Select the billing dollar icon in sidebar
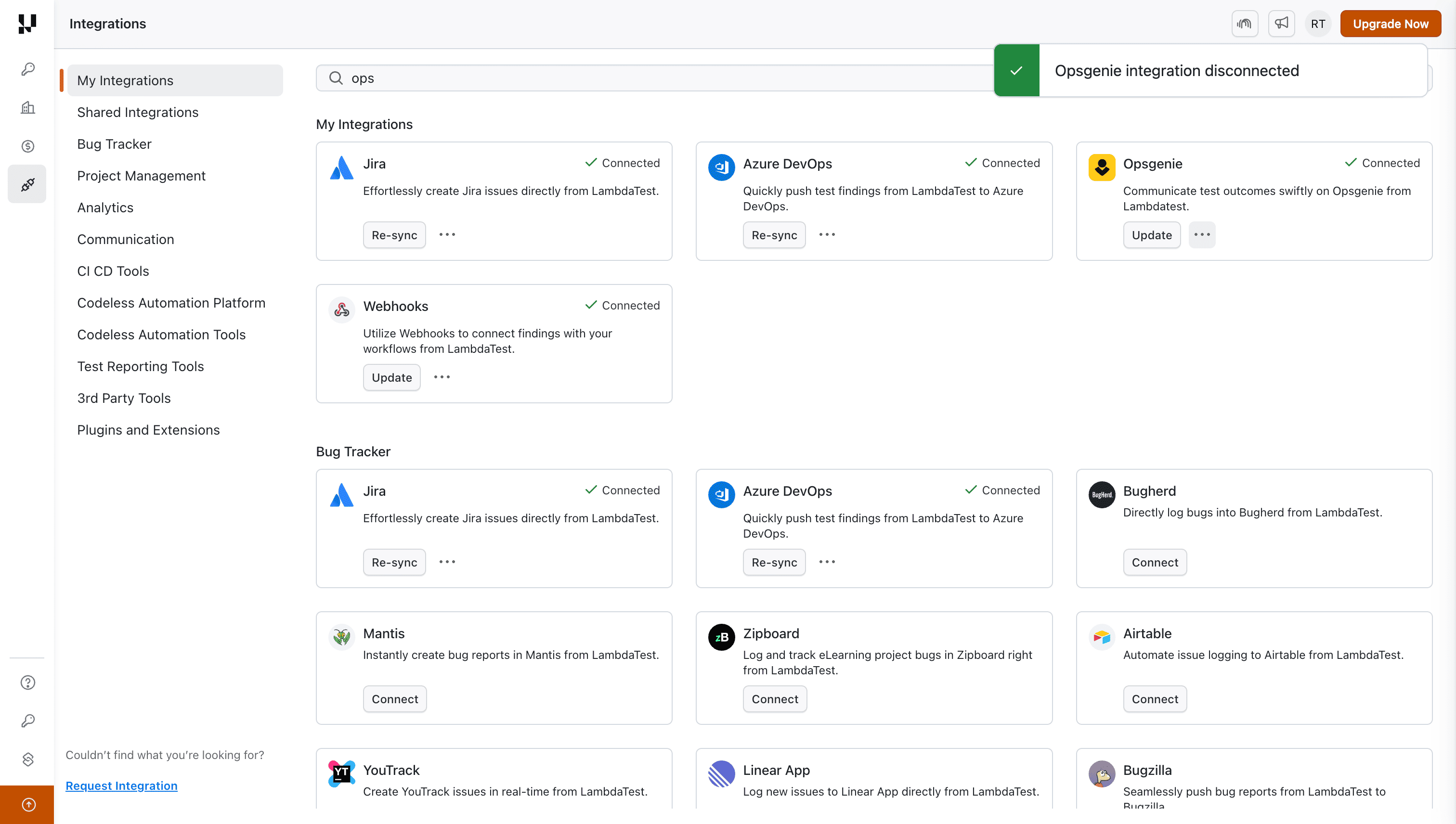Image resolution: width=1456 pixels, height=824 pixels. tap(26, 146)
